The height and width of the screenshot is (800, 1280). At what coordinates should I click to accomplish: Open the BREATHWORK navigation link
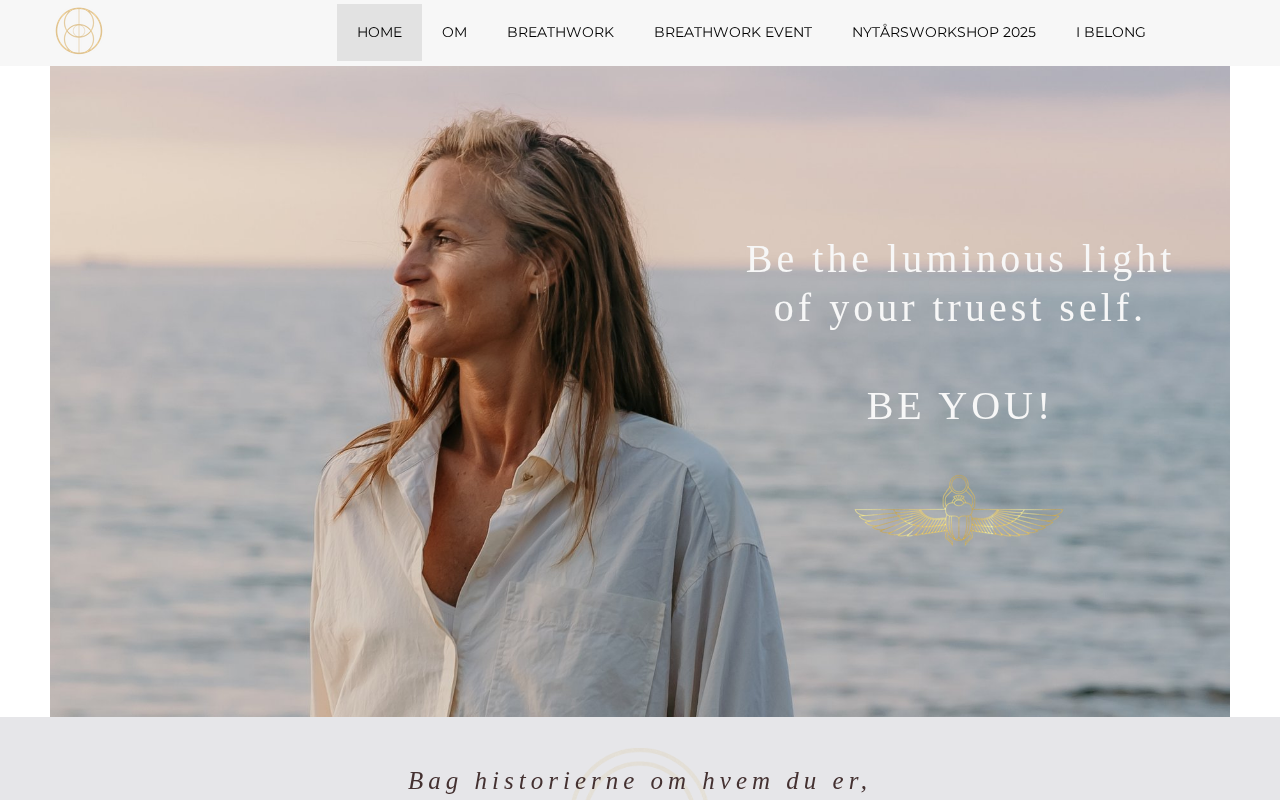[x=560, y=32]
